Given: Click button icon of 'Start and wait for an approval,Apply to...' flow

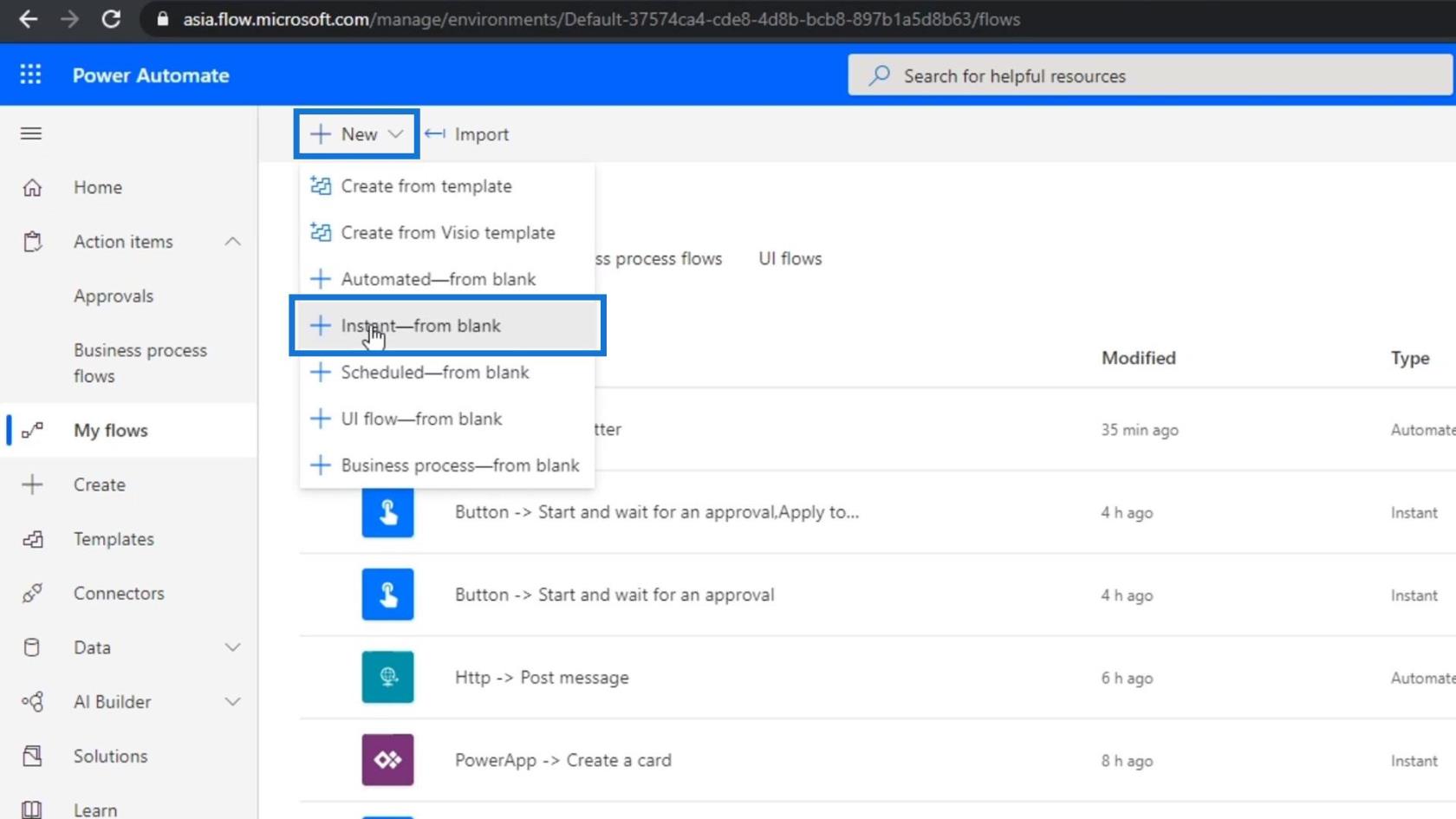Looking at the screenshot, I should (x=387, y=512).
